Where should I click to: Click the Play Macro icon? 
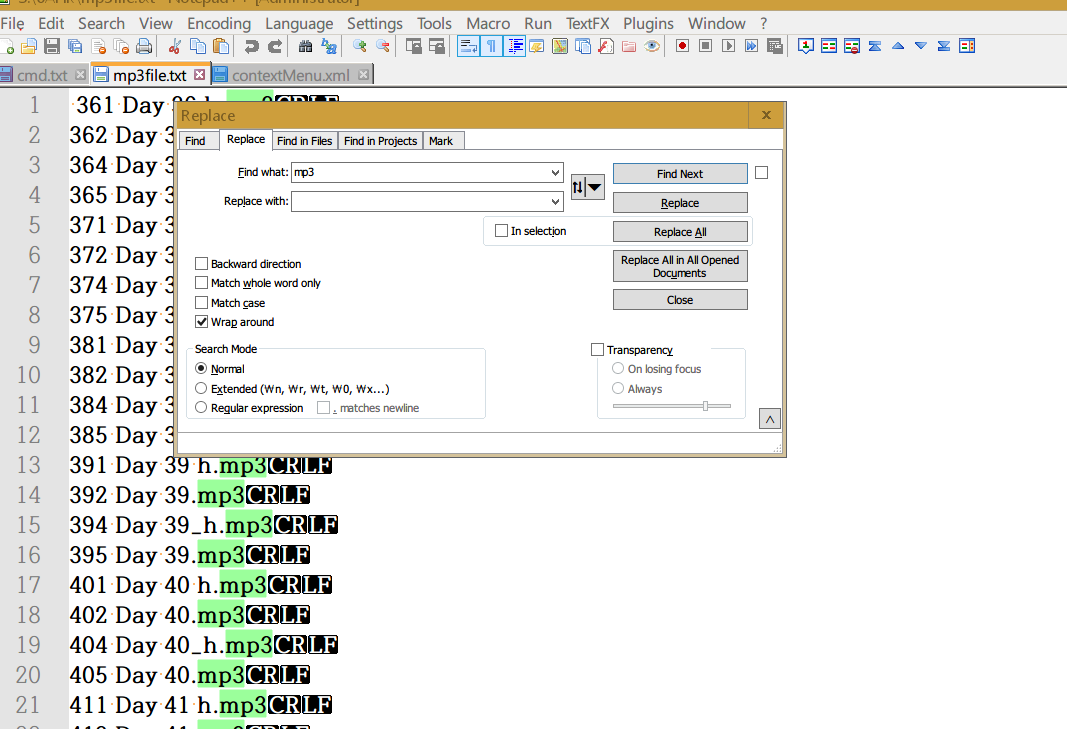pos(729,46)
